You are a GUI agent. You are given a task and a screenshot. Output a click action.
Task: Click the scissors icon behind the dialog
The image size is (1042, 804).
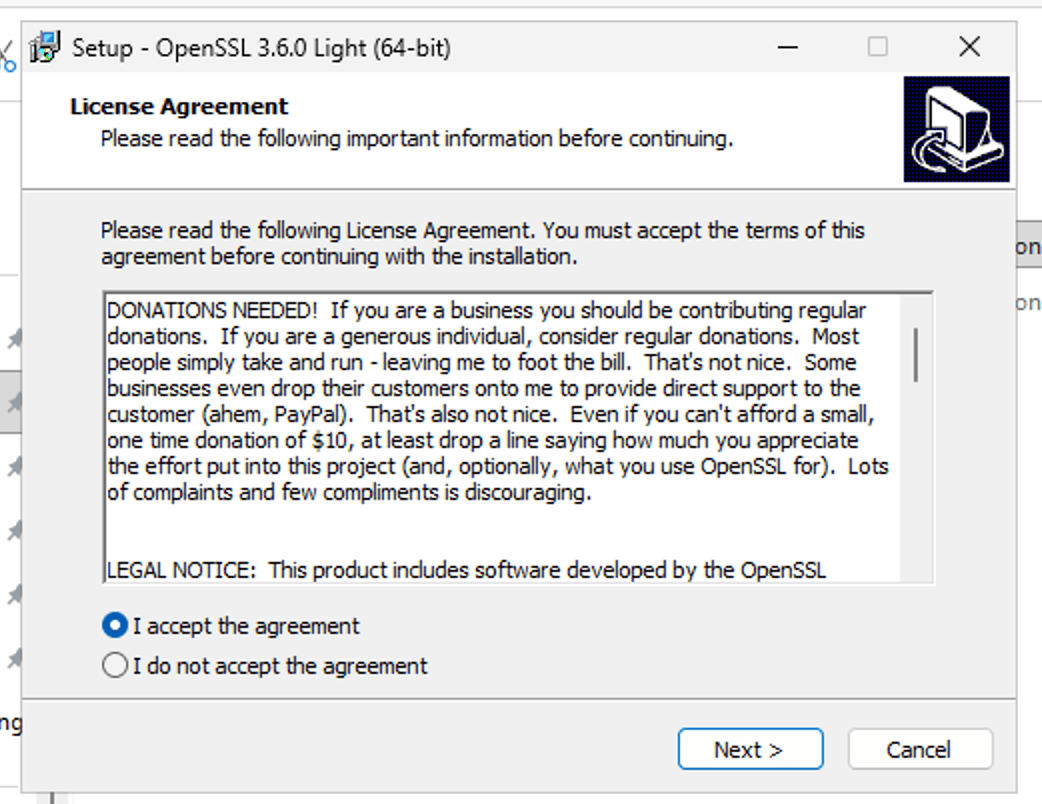(7, 55)
